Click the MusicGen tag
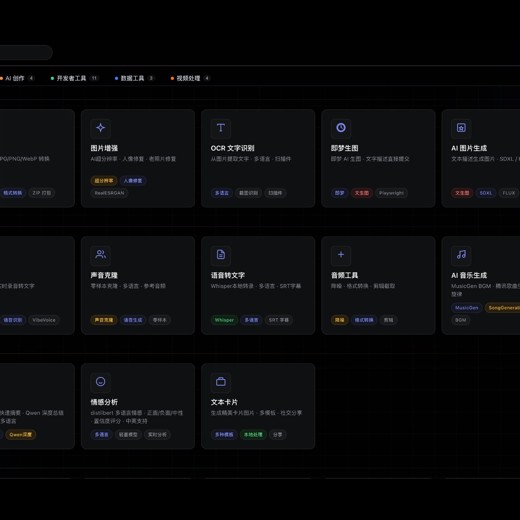 click(x=467, y=308)
